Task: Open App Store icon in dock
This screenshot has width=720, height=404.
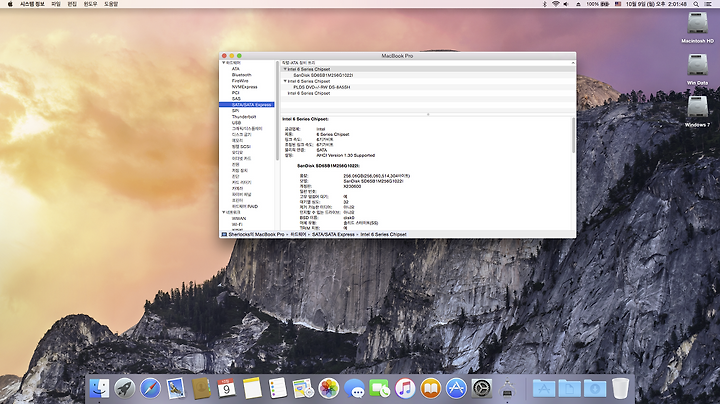Action: pyautogui.click(x=456, y=388)
